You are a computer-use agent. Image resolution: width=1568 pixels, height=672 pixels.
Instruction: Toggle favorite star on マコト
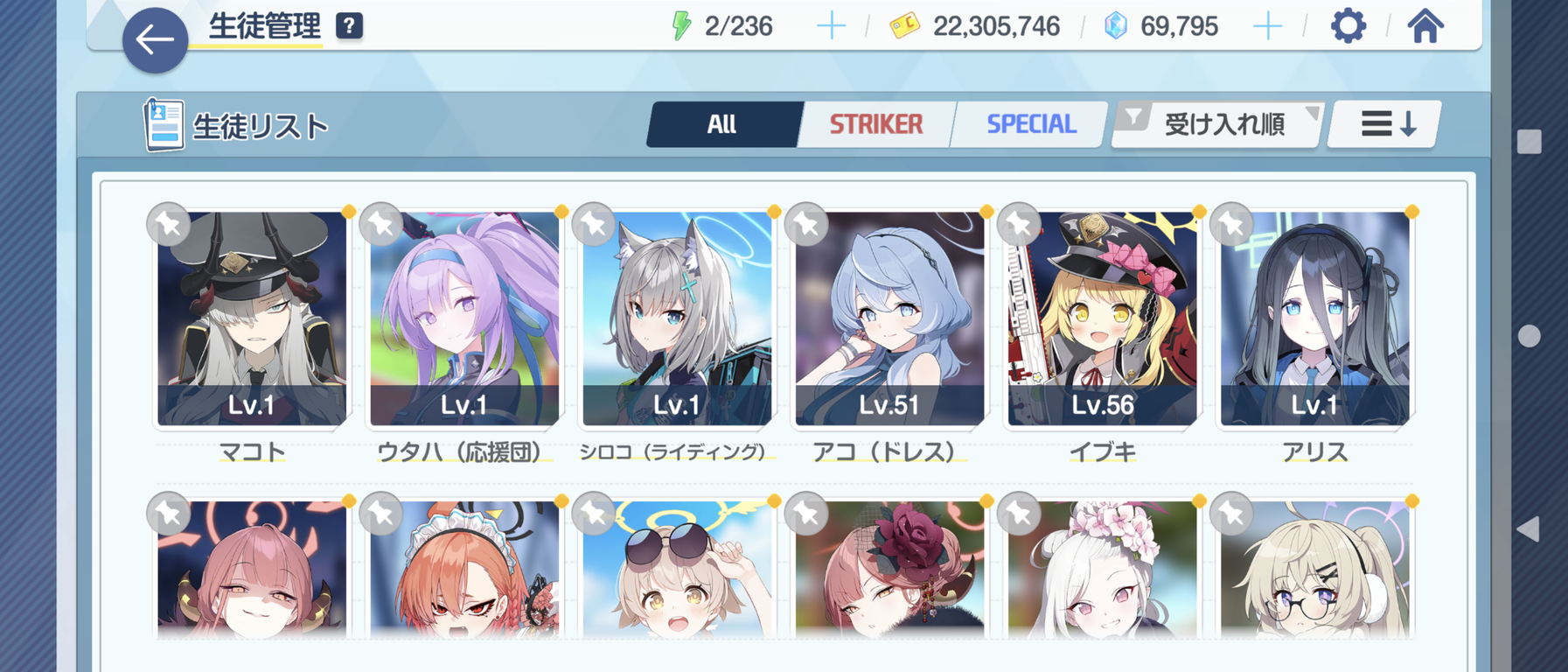[169, 224]
